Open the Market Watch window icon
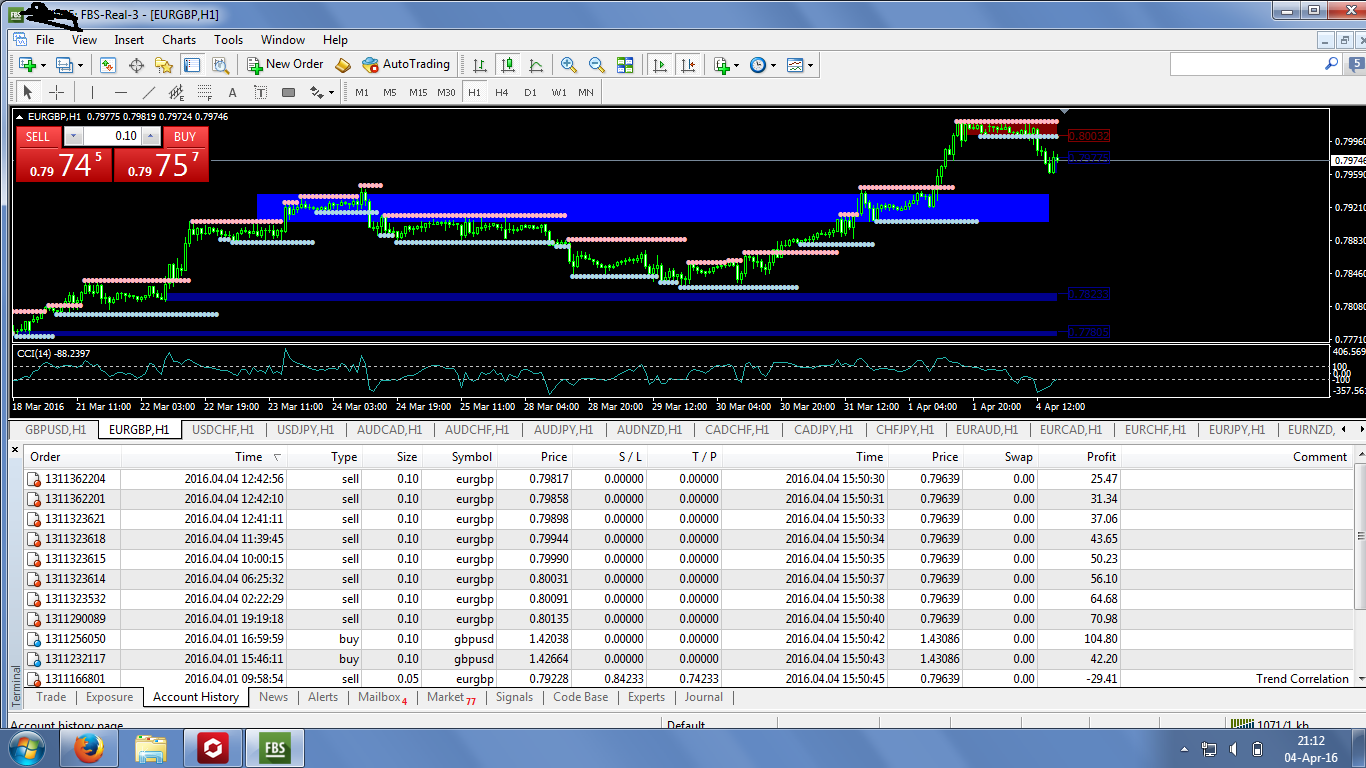The height and width of the screenshot is (768, 1366). pyautogui.click(x=108, y=65)
